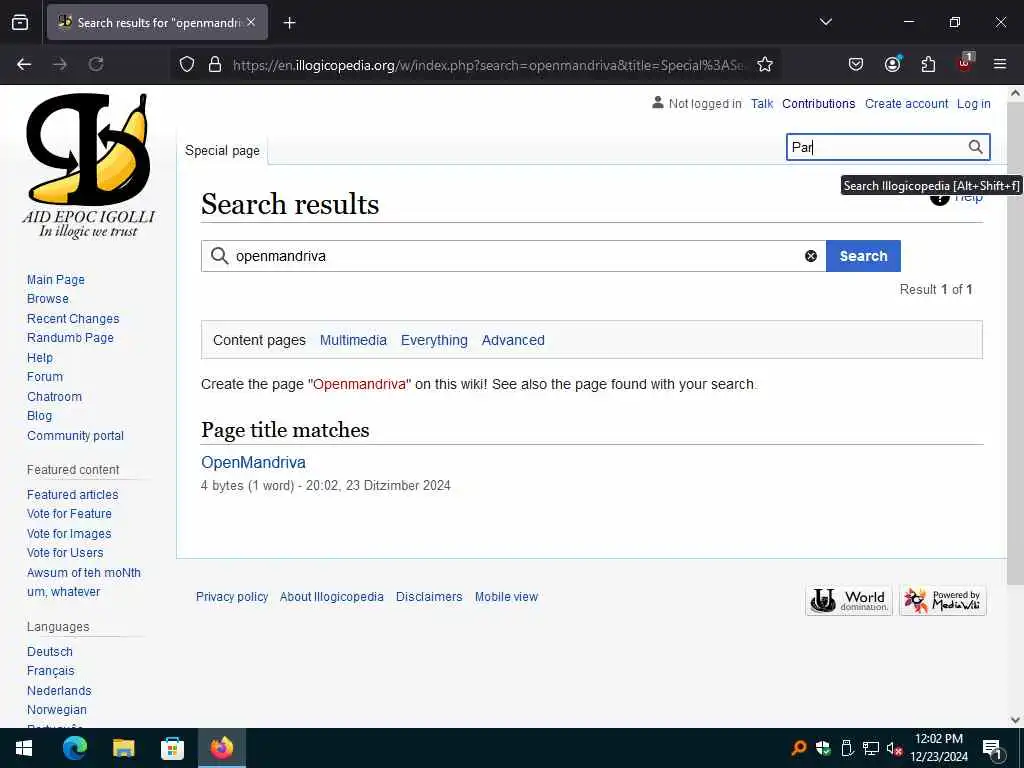Expand the list all tabs chevron
1024x768 pixels.
coord(825,22)
